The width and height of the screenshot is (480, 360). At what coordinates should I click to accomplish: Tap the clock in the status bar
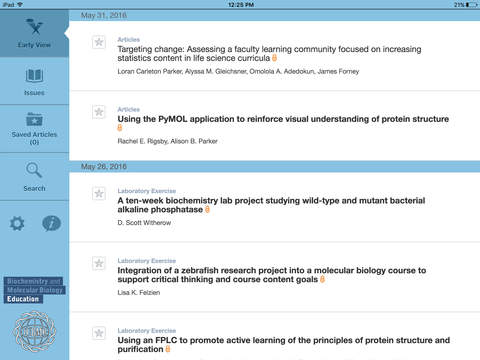pyautogui.click(x=241, y=5)
